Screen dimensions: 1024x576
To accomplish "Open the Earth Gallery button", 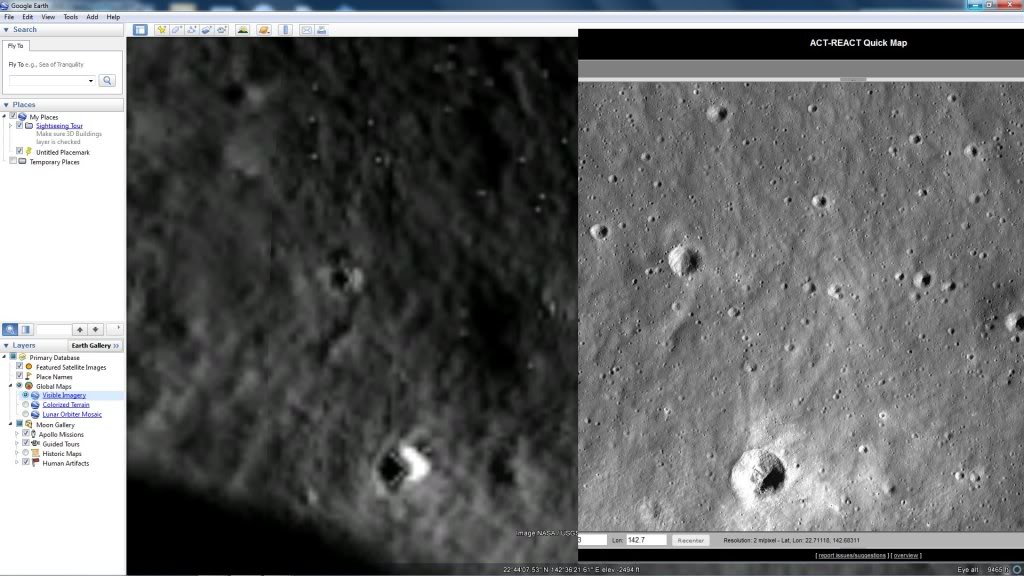I will pos(95,345).
